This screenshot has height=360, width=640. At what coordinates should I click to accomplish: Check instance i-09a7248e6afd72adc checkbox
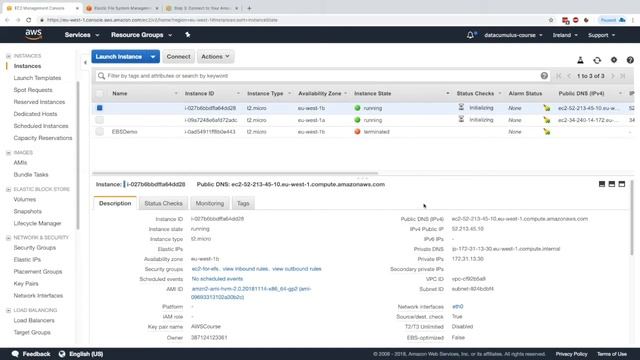tap(100, 120)
